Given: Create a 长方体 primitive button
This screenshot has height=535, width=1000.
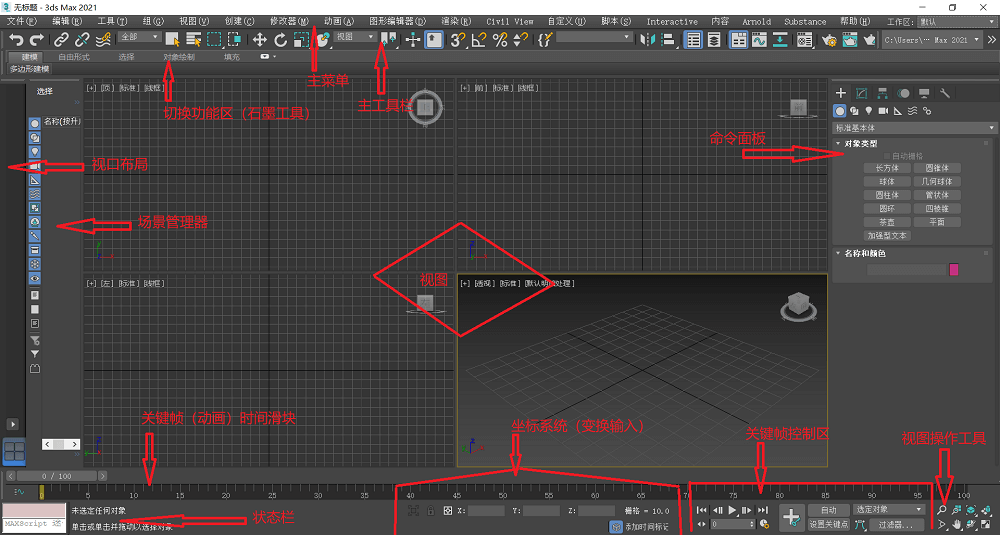Looking at the screenshot, I should (x=887, y=168).
